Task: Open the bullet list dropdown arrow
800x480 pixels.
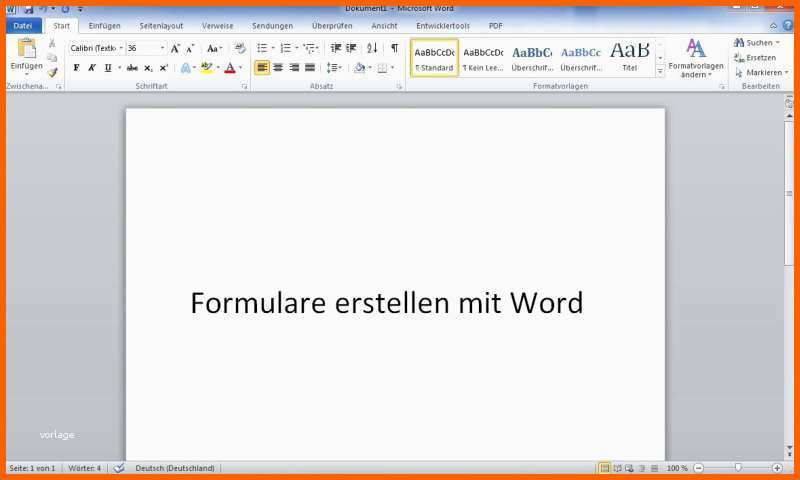Action: click(x=273, y=48)
